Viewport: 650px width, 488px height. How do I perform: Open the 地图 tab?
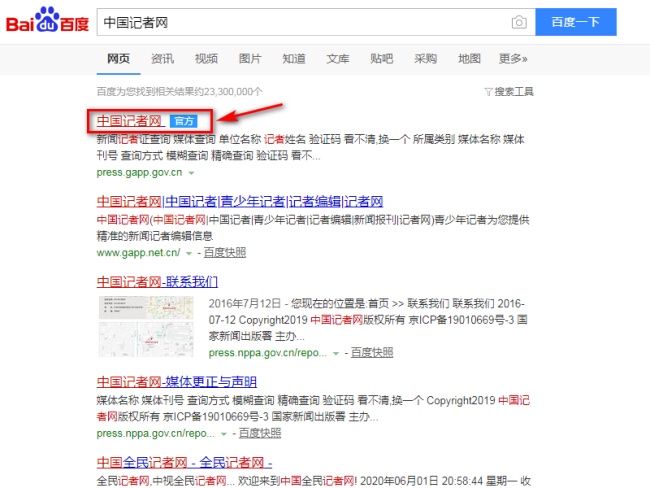coord(469,59)
